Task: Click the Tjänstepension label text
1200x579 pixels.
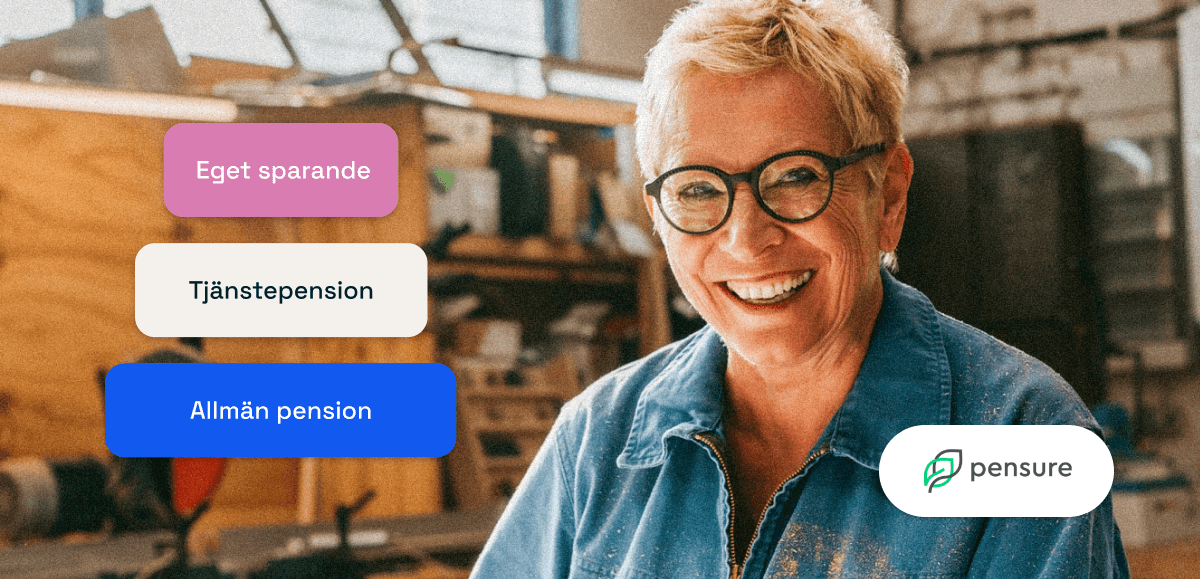Action: (281, 291)
